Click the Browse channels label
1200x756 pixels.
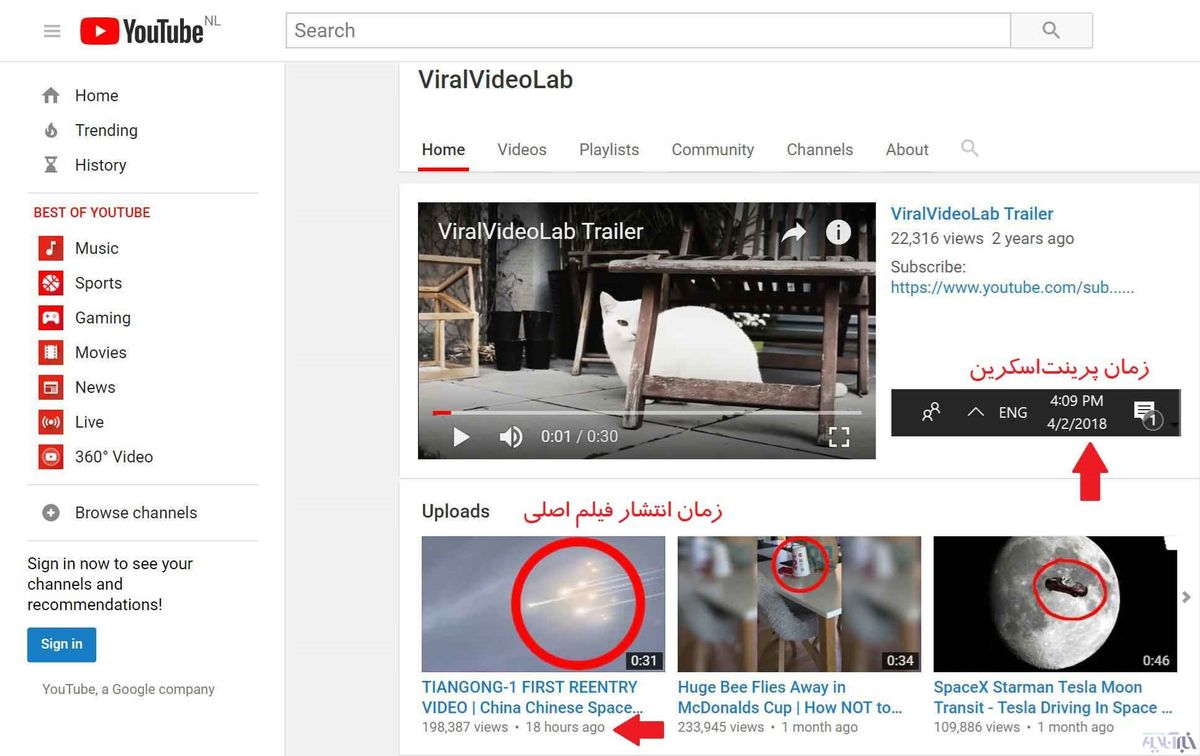[x=136, y=513]
